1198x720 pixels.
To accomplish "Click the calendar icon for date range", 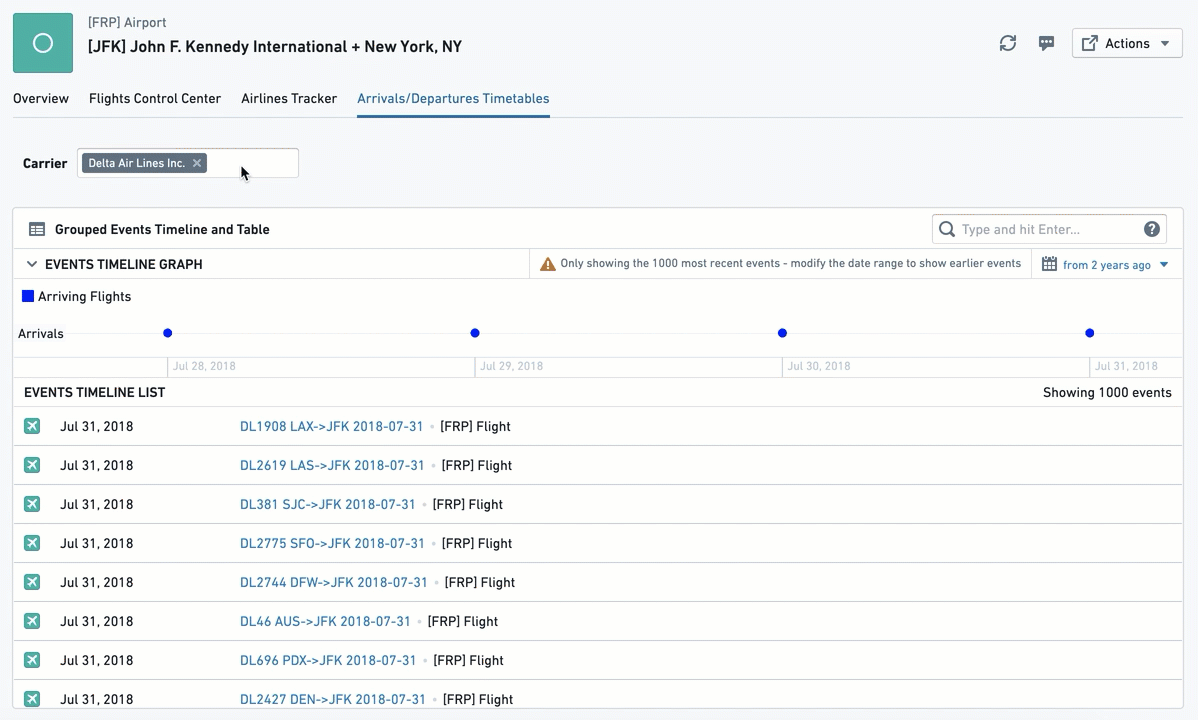I will coord(1049,264).
